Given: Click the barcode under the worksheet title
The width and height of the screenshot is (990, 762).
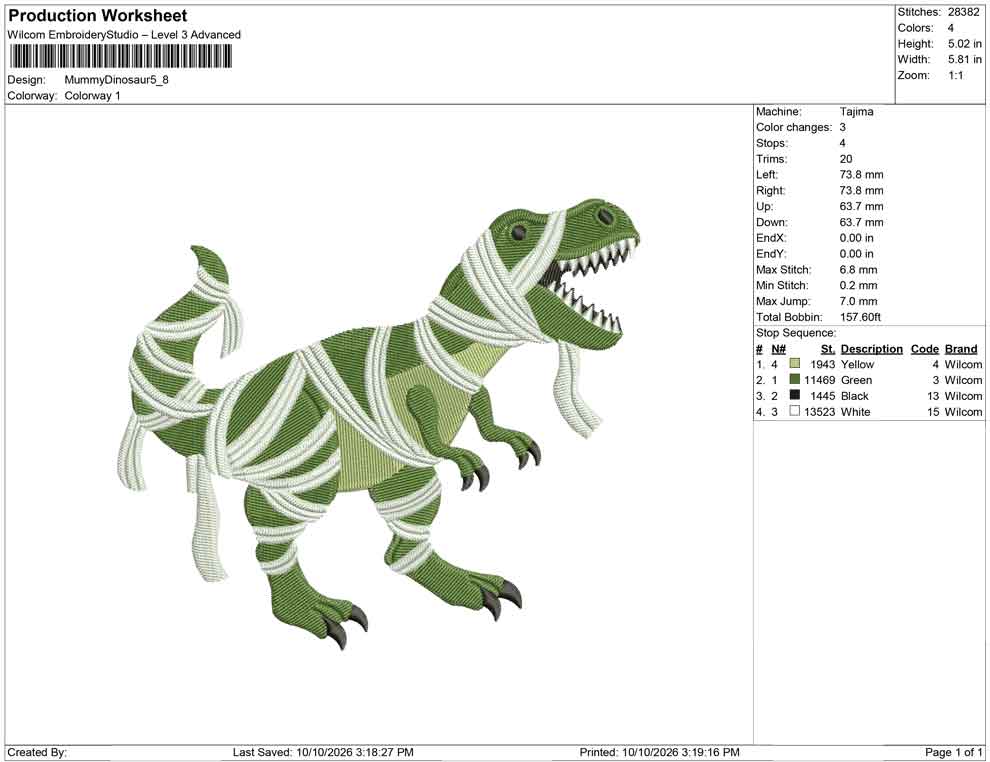Looking at the screenshot, I should click(121, 56).
